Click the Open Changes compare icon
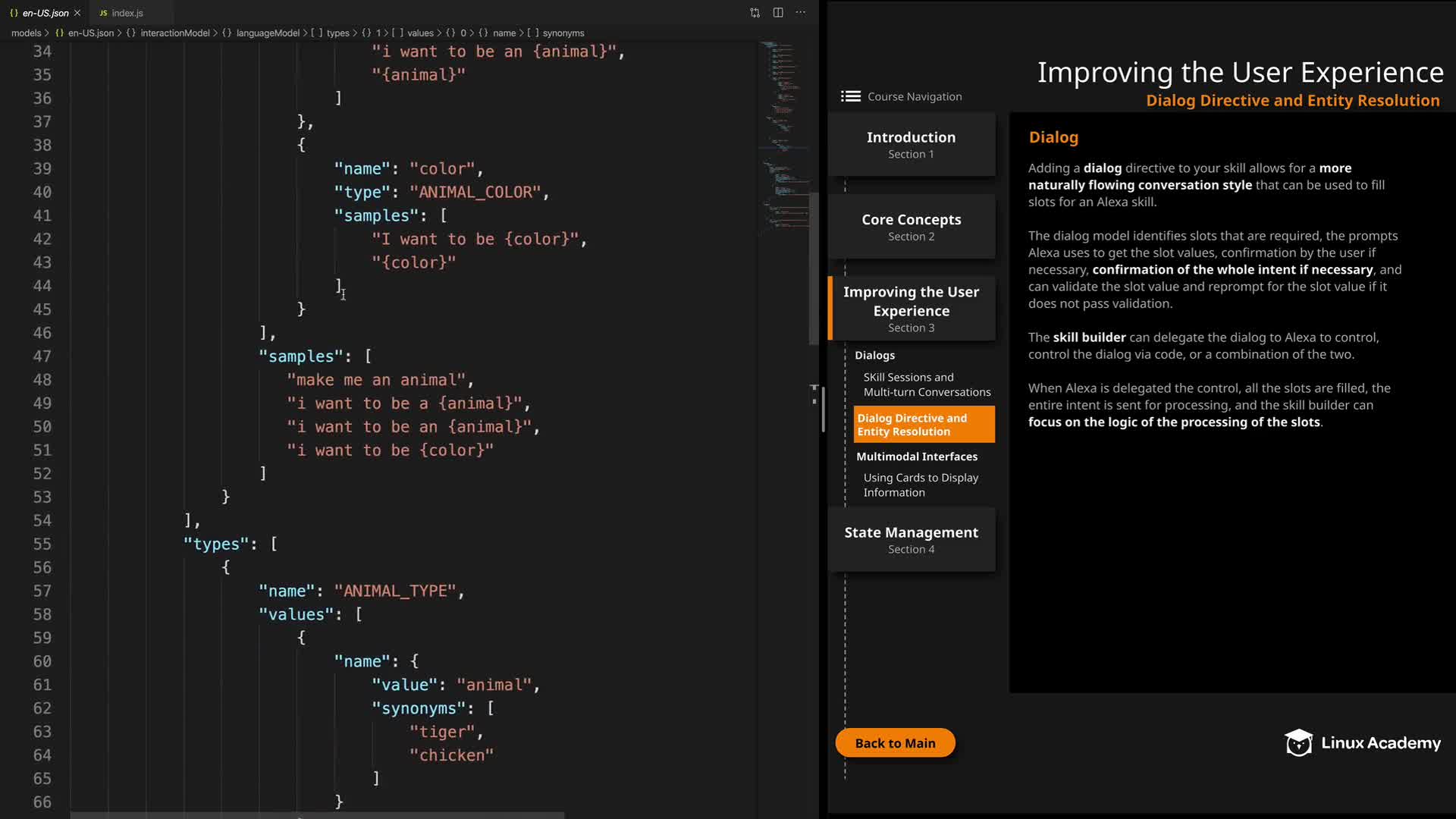The image size is (1456, 819). pos(755,13)
